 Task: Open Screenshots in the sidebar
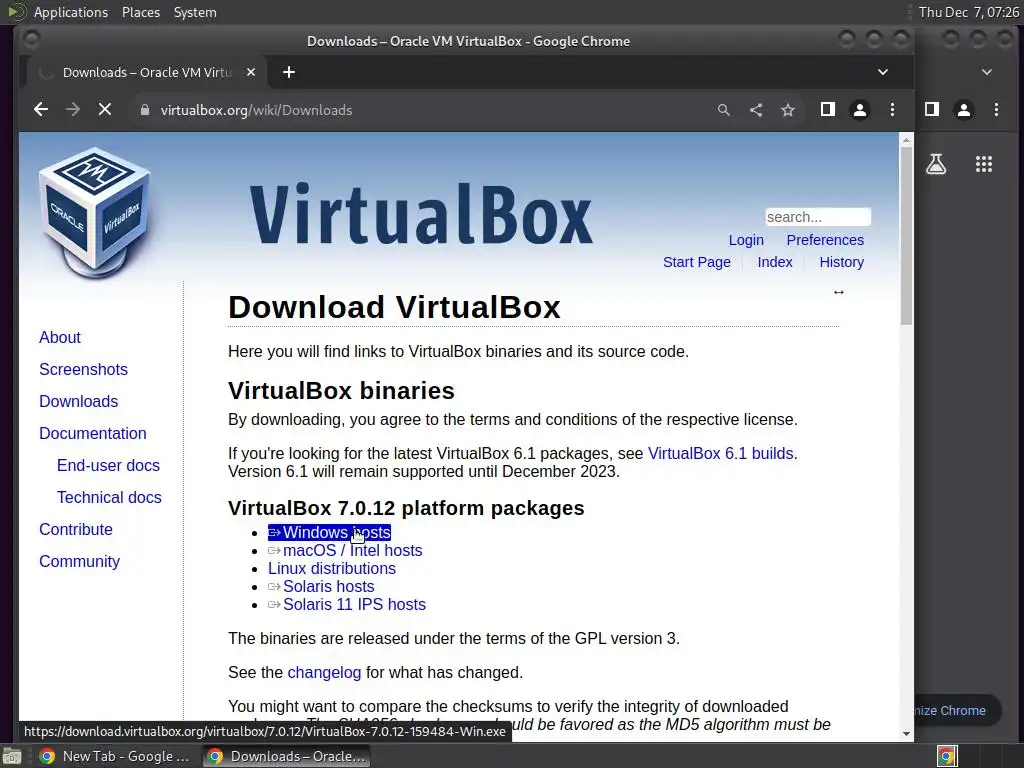tap(83, 370)
